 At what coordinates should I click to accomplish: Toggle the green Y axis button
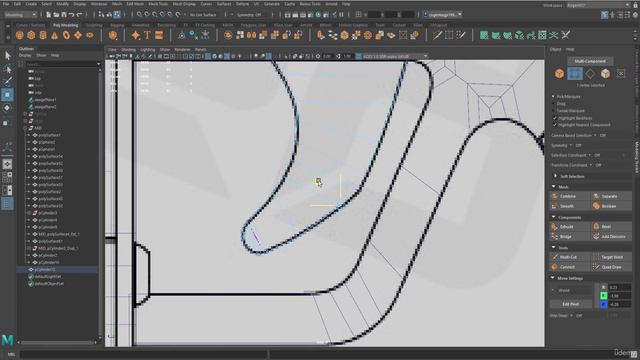[604, 296]
